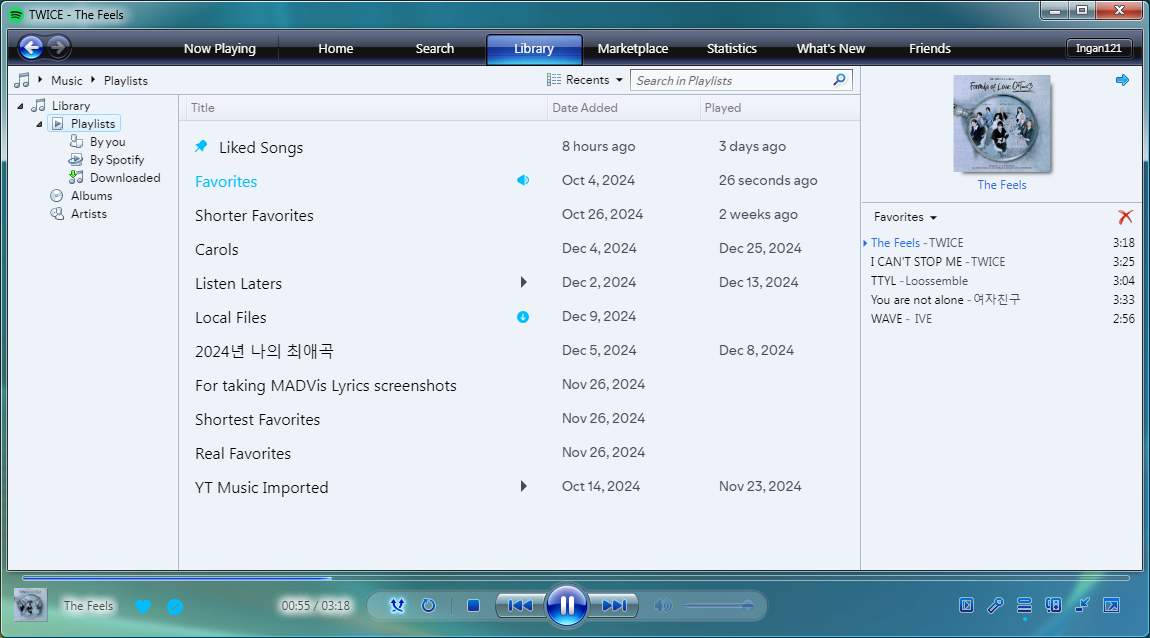Open Albums in the library tree

[91, 196]
